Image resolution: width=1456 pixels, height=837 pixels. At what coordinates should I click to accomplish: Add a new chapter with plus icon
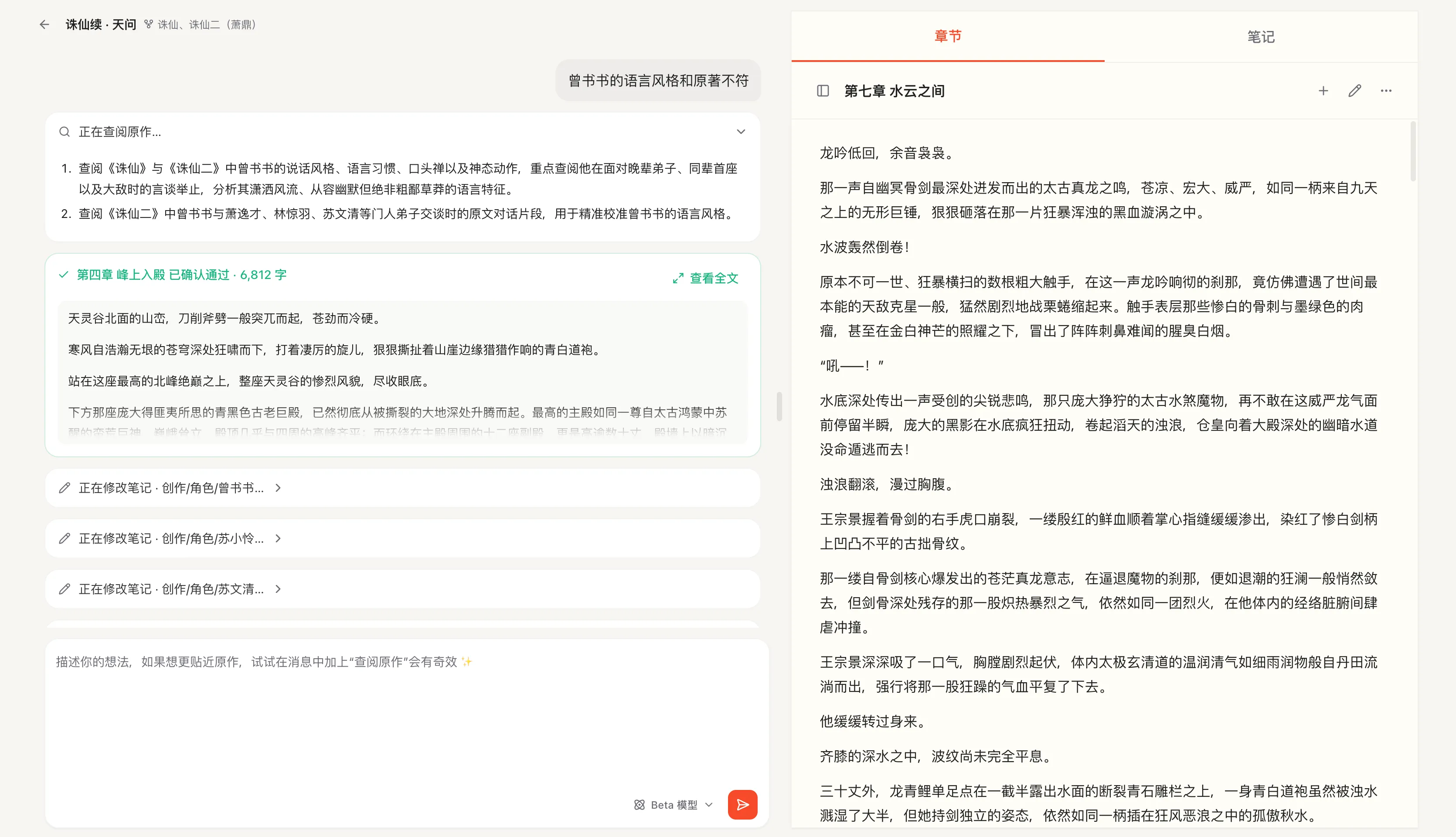point(1323,91)
